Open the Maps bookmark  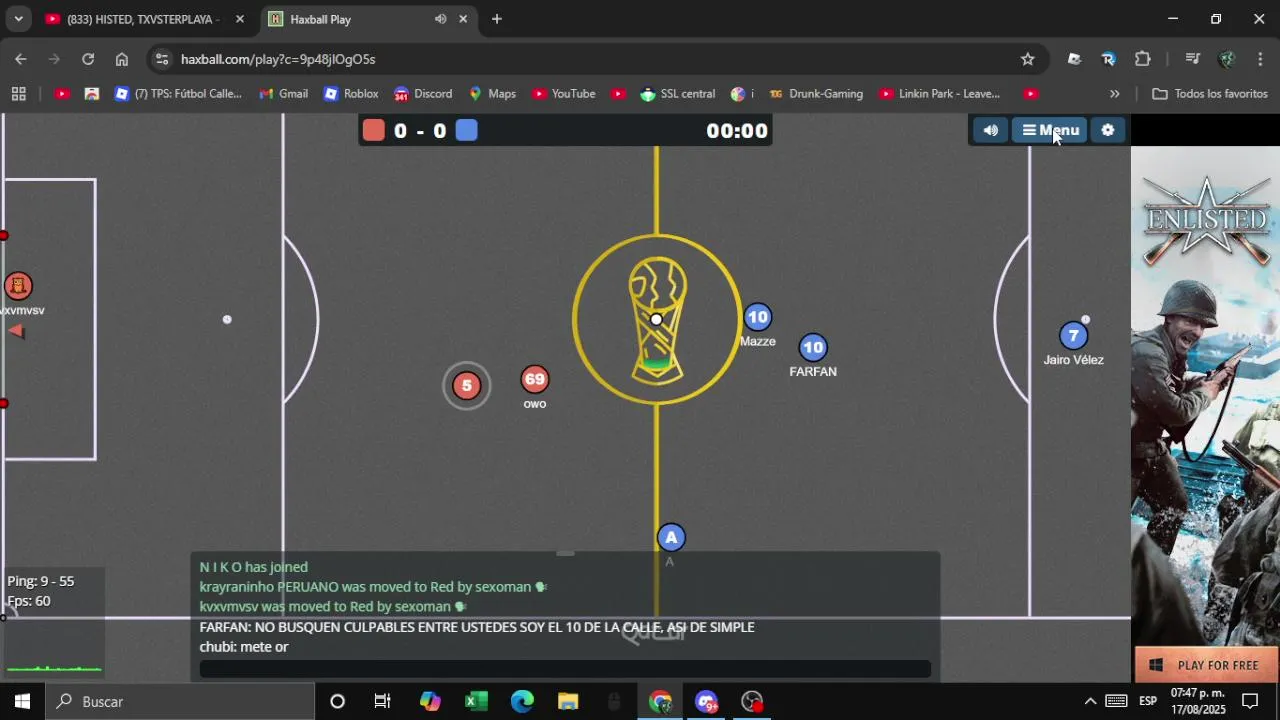coord(492,94)
